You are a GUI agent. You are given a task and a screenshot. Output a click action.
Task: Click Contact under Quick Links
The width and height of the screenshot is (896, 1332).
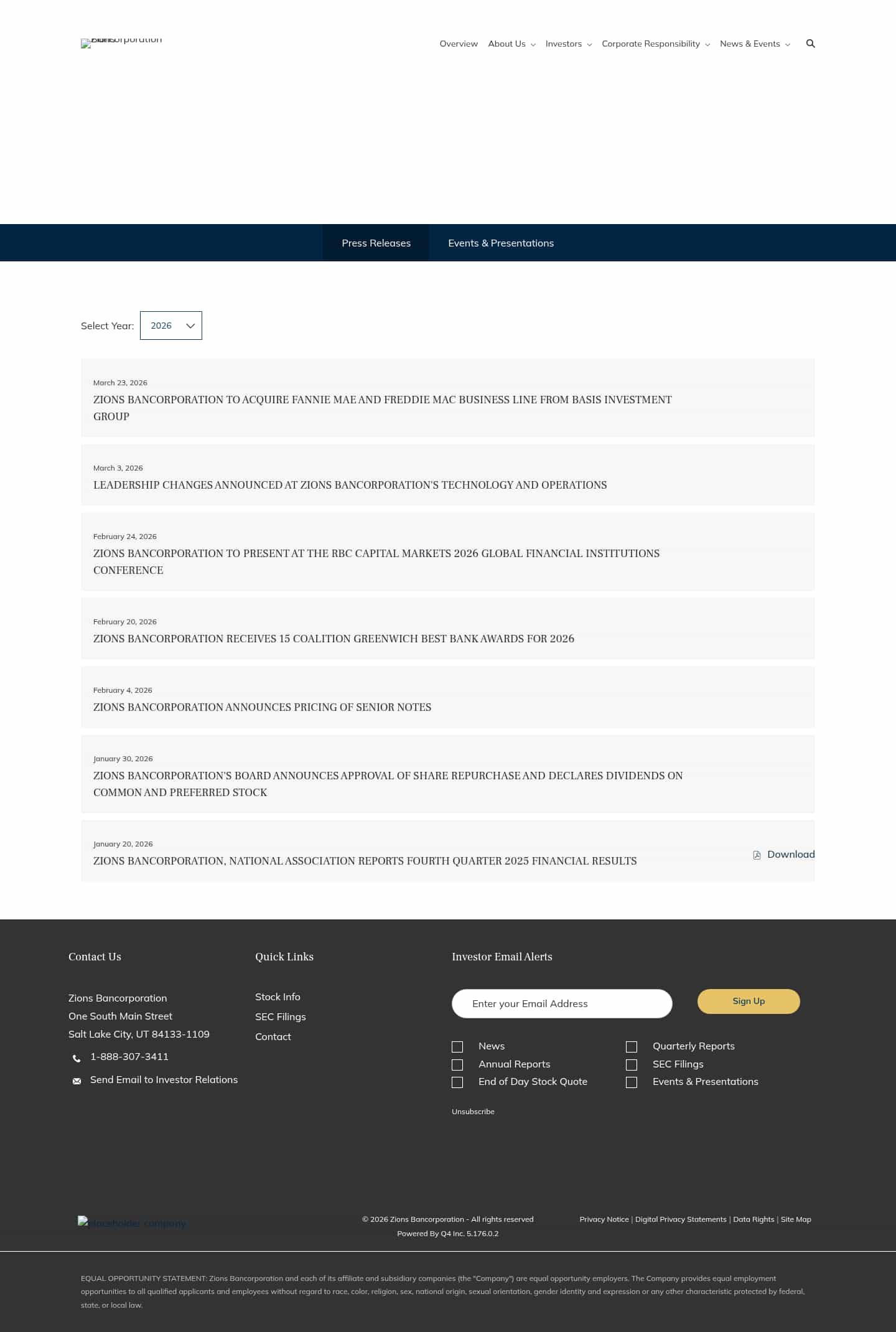click(273, 1036)
